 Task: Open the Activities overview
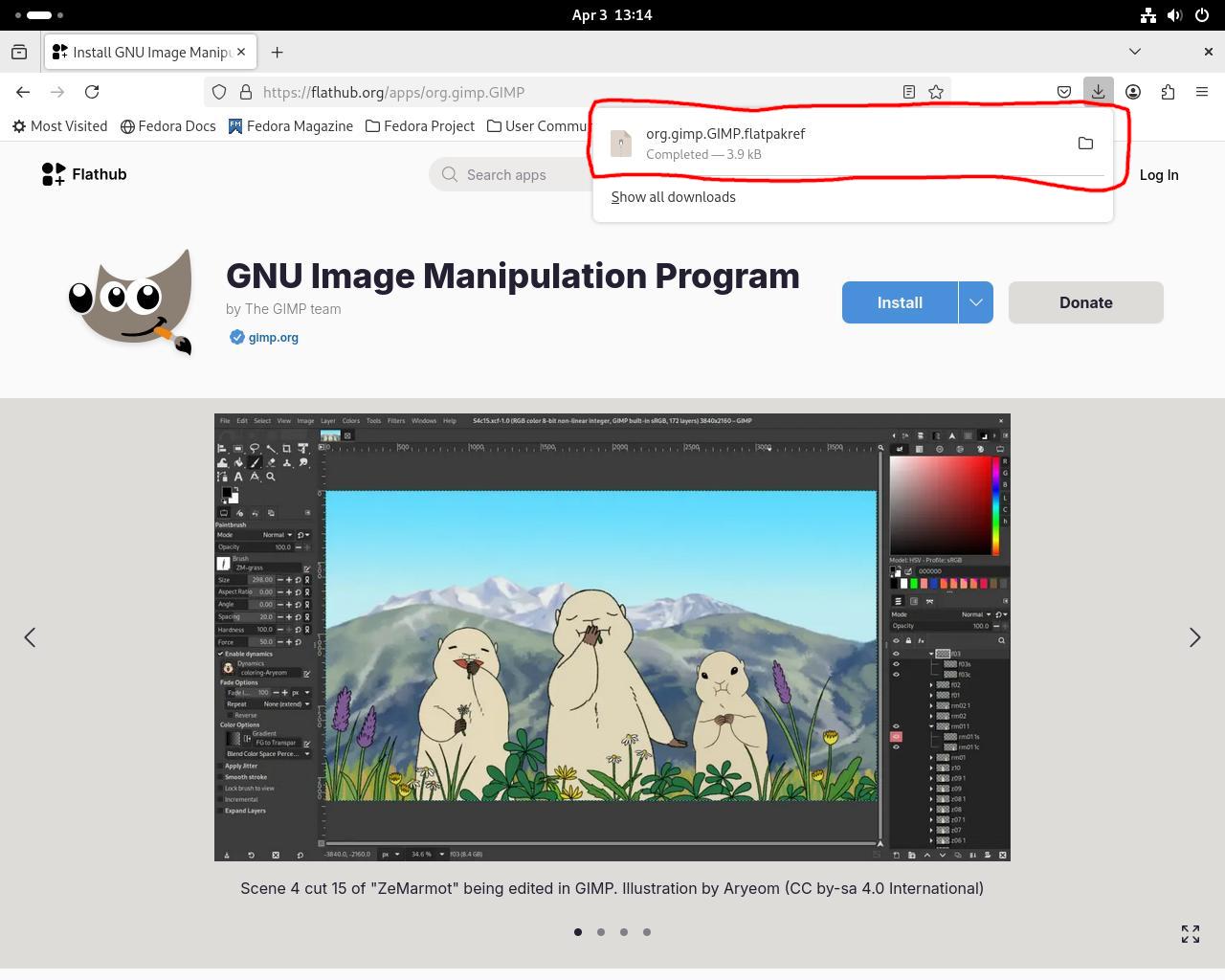click(39, 15)
